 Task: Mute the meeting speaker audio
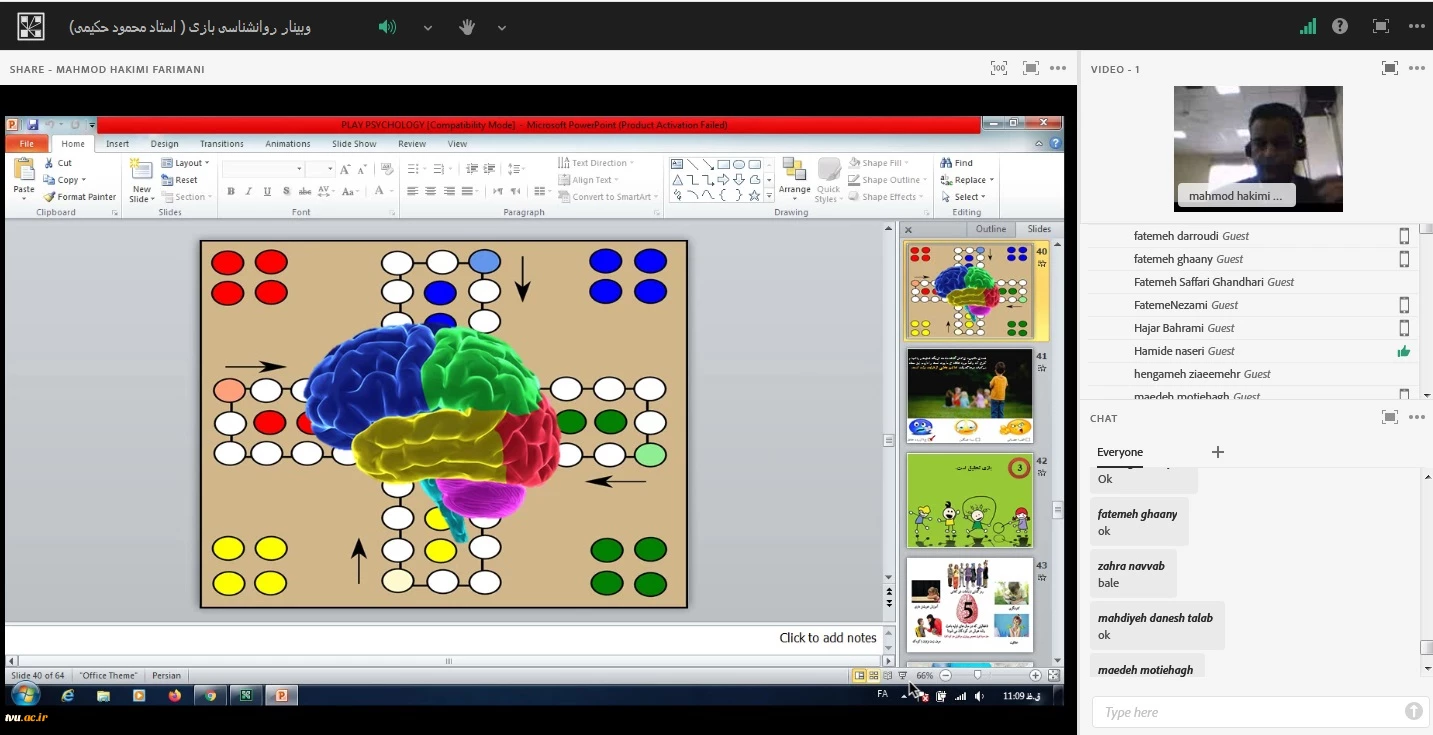click(387, 27)
